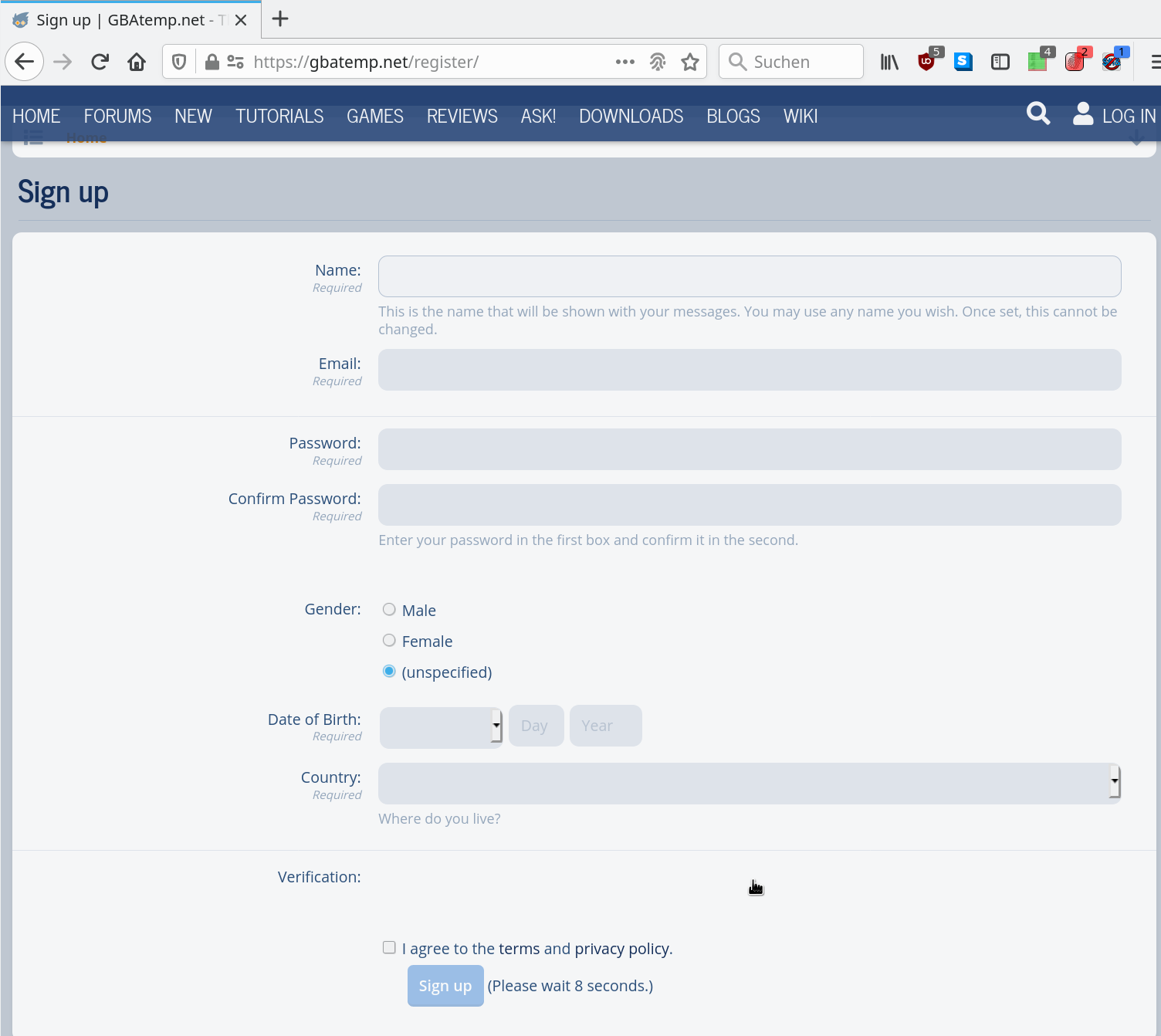Screen dimensions: 1161x1036
Task: Open NEW in site navigation
Action: point(193,116)
